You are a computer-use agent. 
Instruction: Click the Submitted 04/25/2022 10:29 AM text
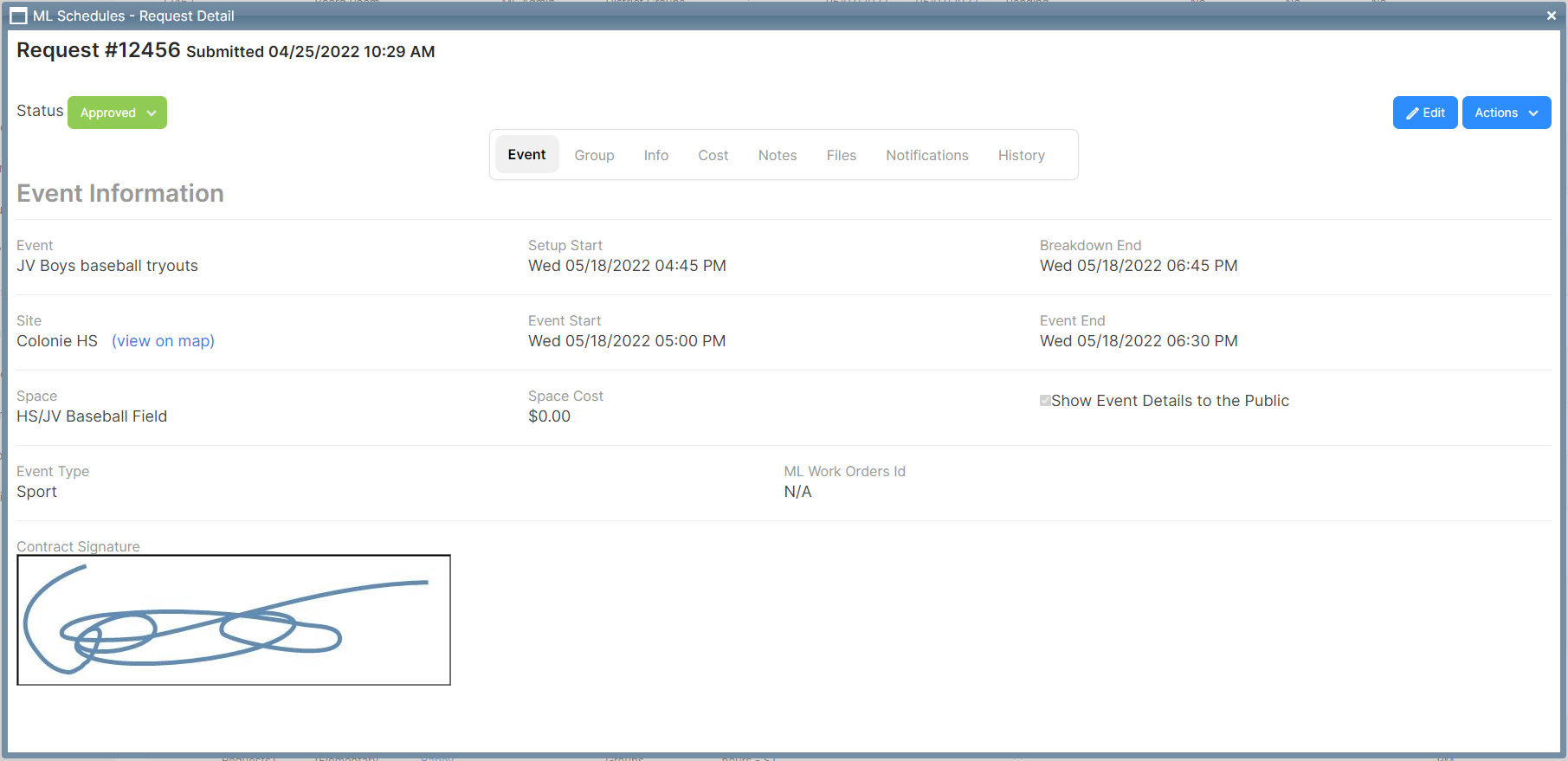311,52
